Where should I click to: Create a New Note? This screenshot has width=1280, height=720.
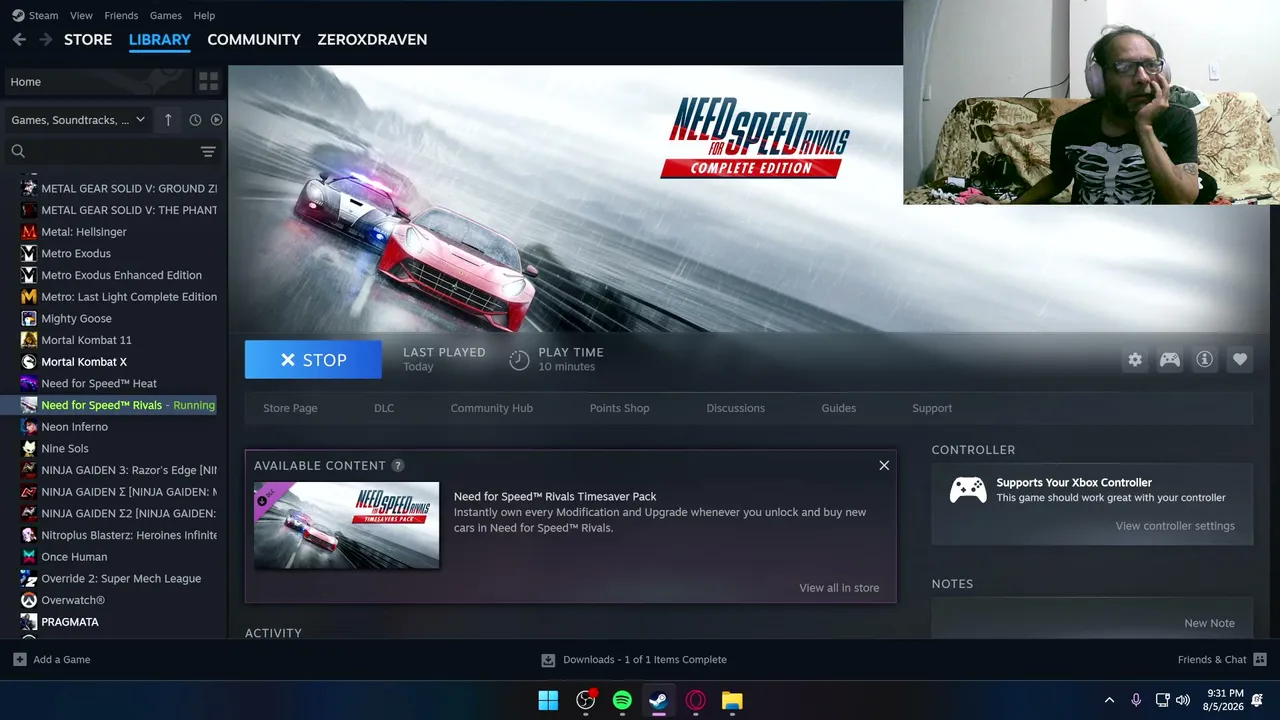pyautogui.click(x=1209, y=623)
